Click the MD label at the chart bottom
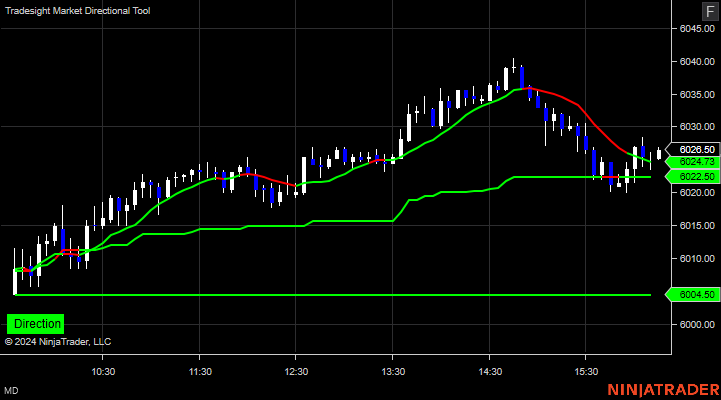This screenshot has width=721, height=400. (x=11, y=391)
